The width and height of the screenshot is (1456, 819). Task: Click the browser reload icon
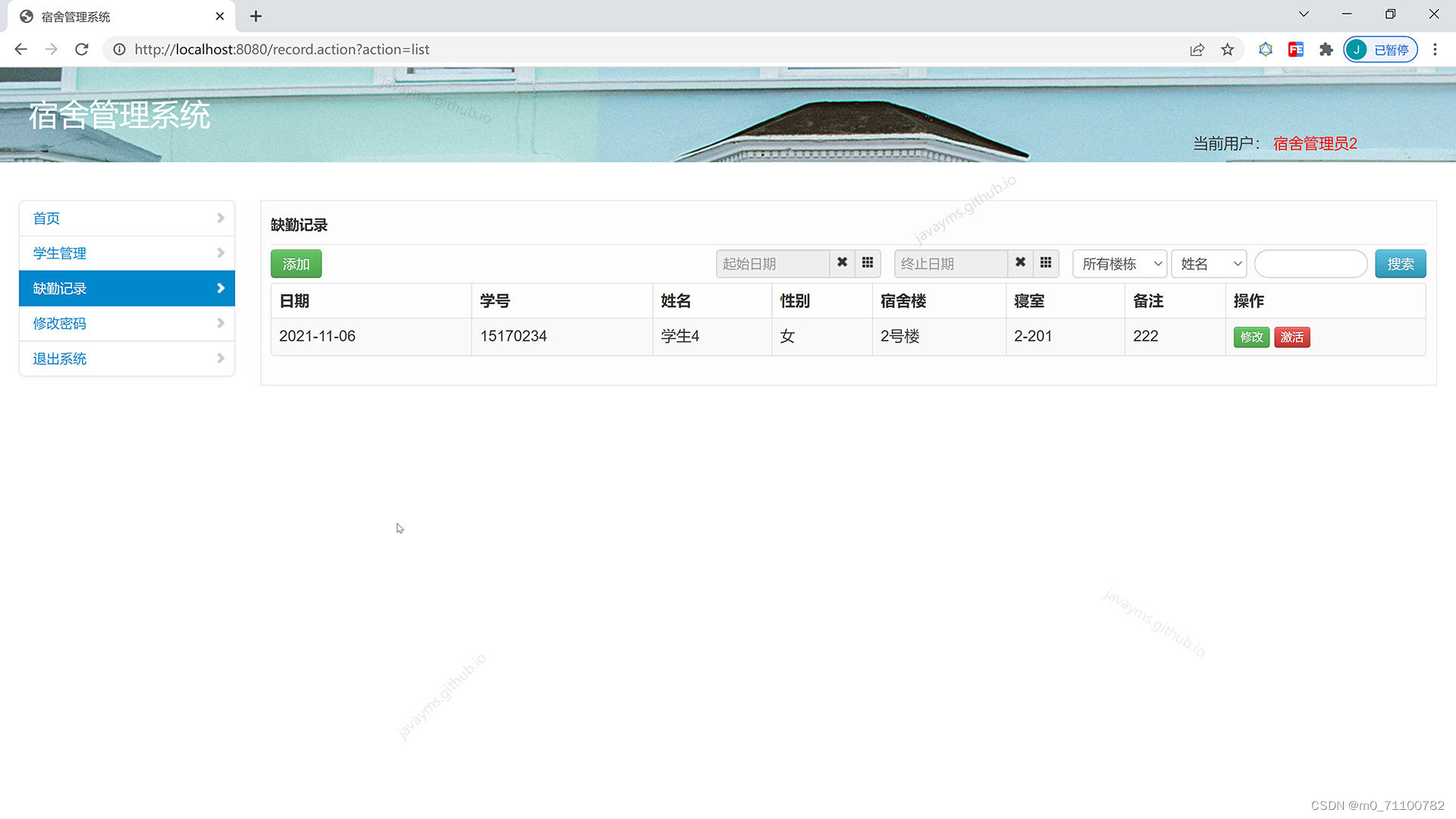(82, 49)
